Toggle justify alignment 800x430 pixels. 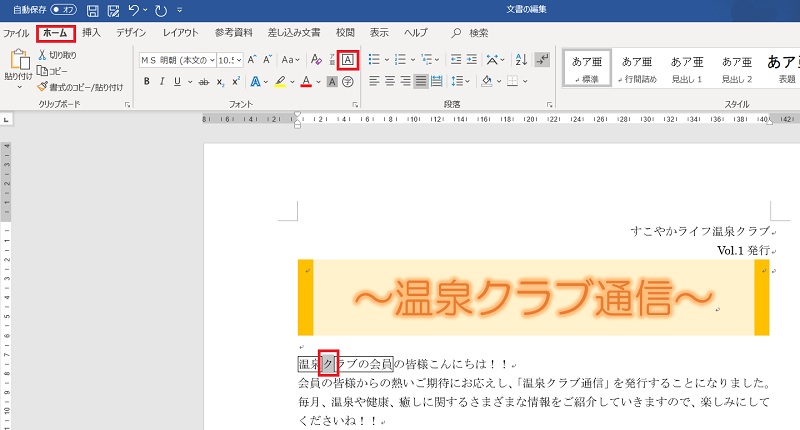pyautogui.click(x=421, y=81)
